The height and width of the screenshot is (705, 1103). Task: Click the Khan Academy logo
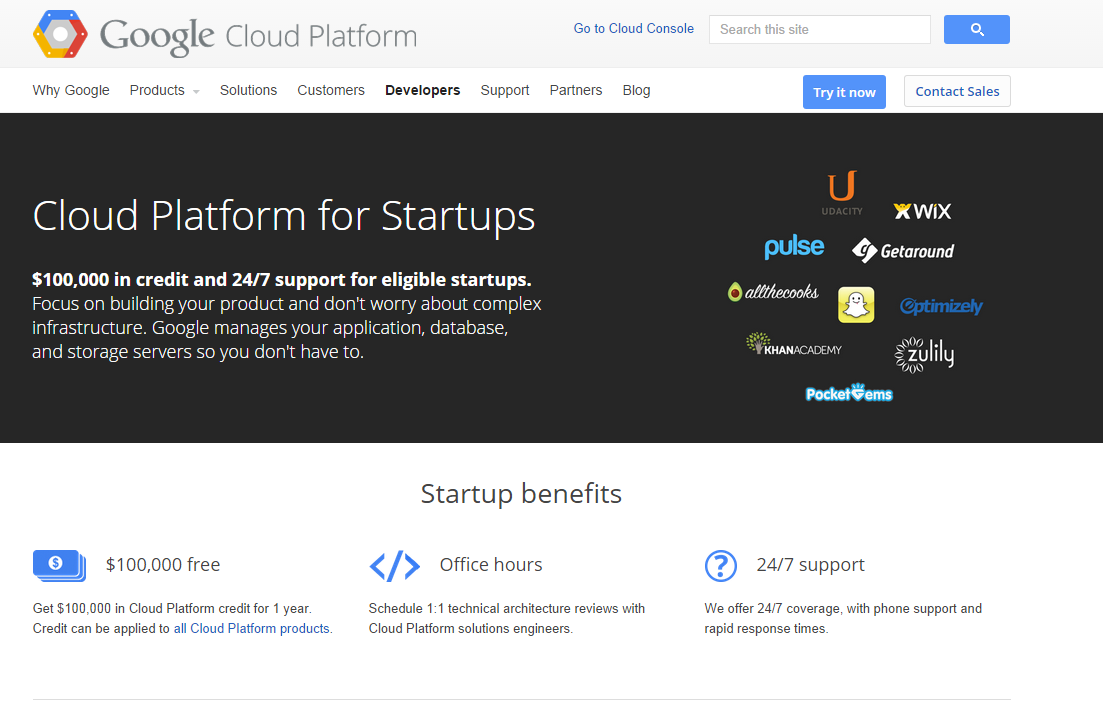click(x=793, y=344)
